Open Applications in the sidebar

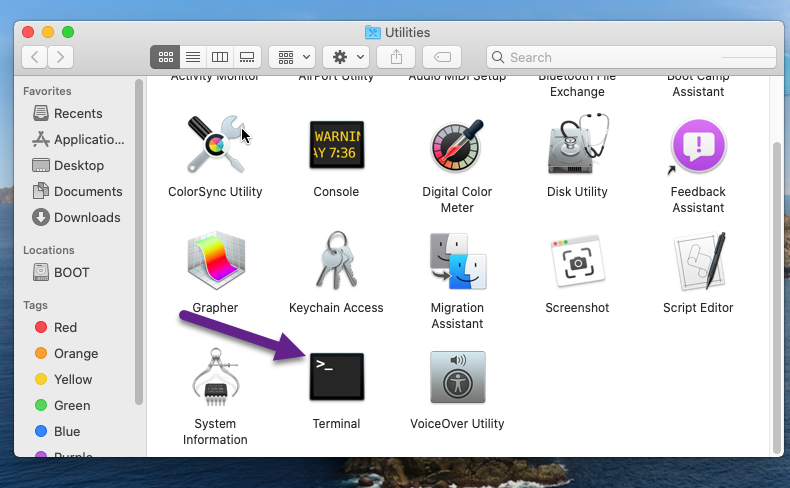coord(78,140)
